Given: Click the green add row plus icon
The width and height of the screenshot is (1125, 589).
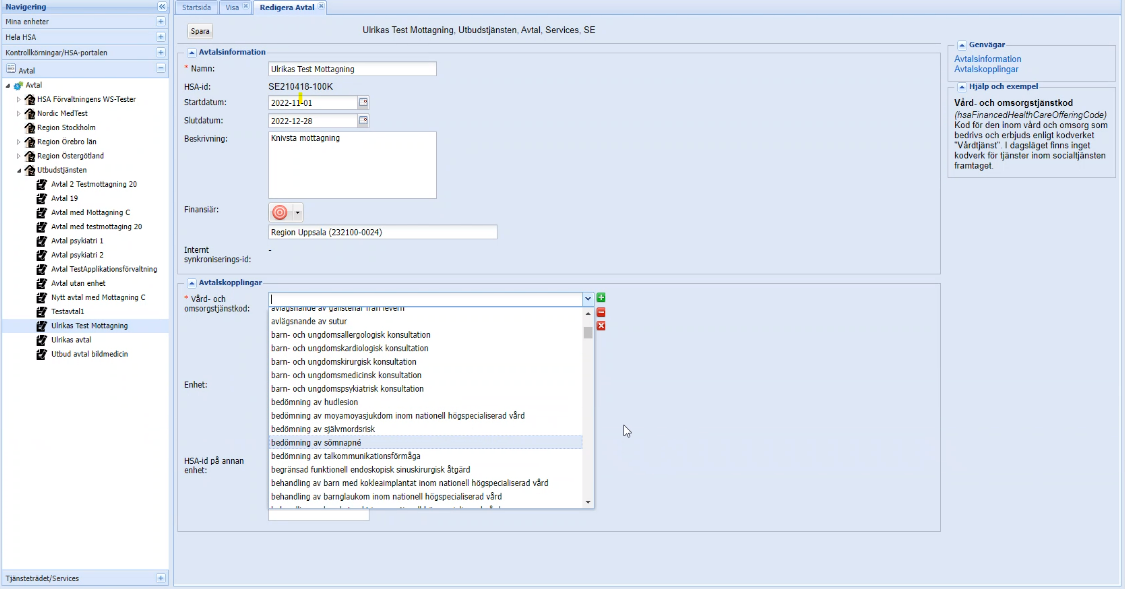Looking at the screenshot, I should [601, 298].
